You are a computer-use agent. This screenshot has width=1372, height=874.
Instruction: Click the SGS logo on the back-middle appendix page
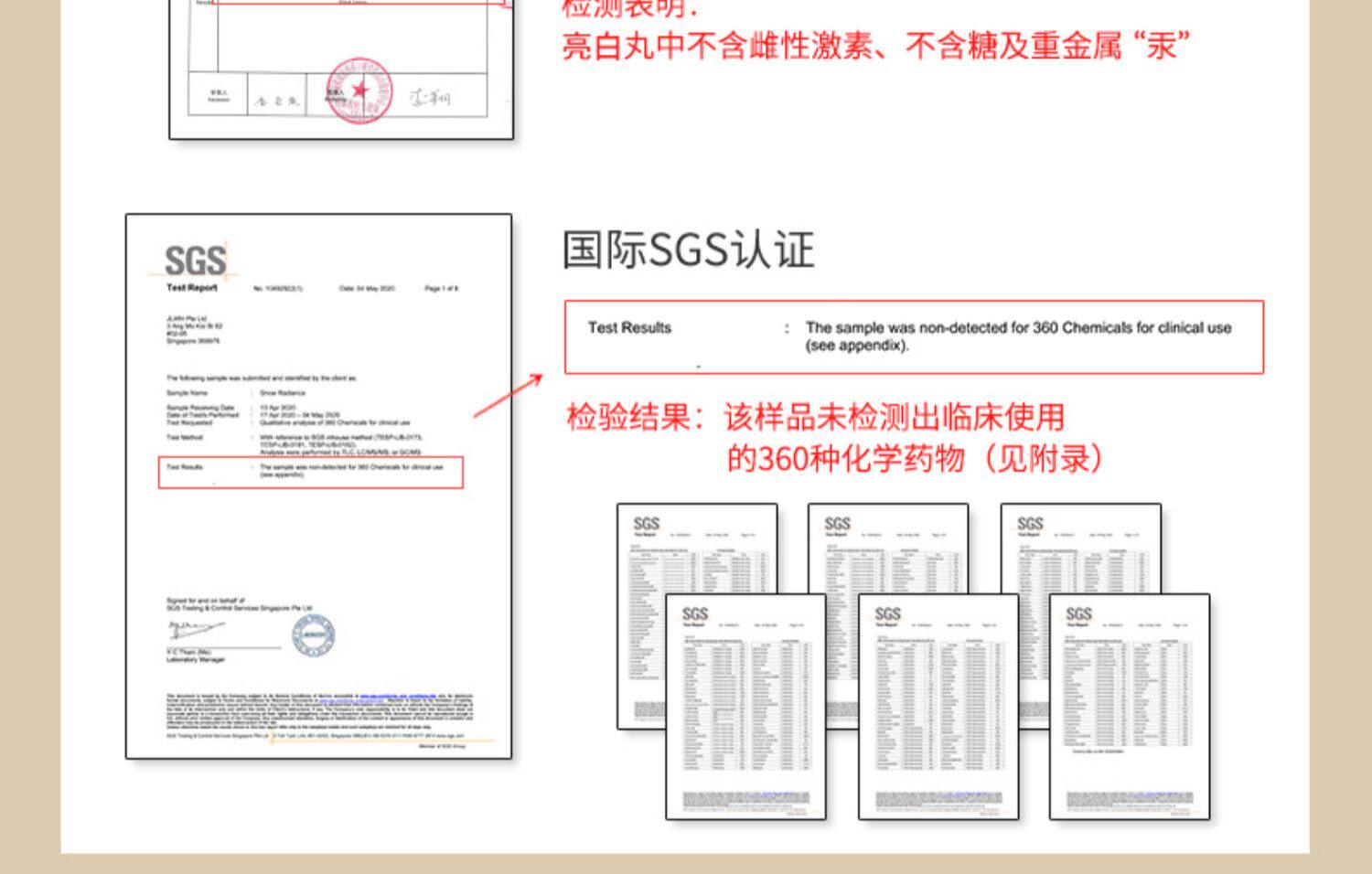click(x=837, y=523)
